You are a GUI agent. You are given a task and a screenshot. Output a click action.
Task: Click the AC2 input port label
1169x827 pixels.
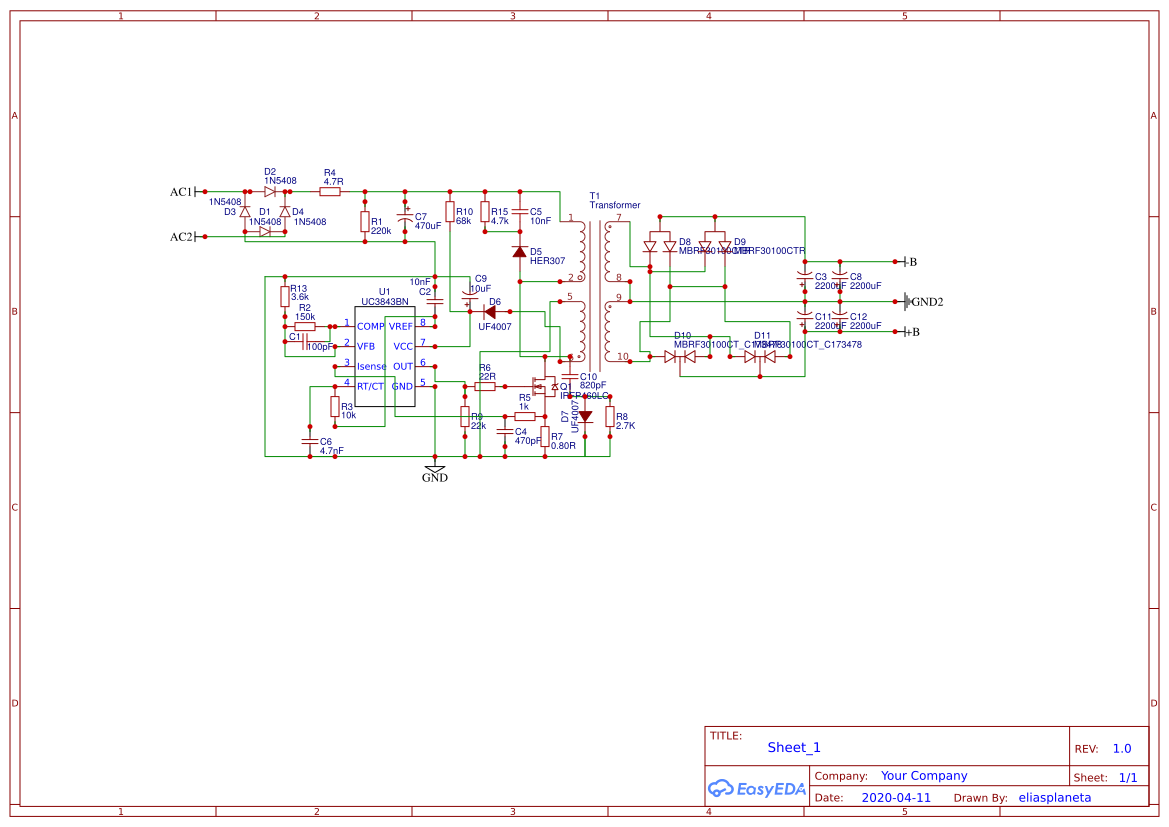coord(182,236)
